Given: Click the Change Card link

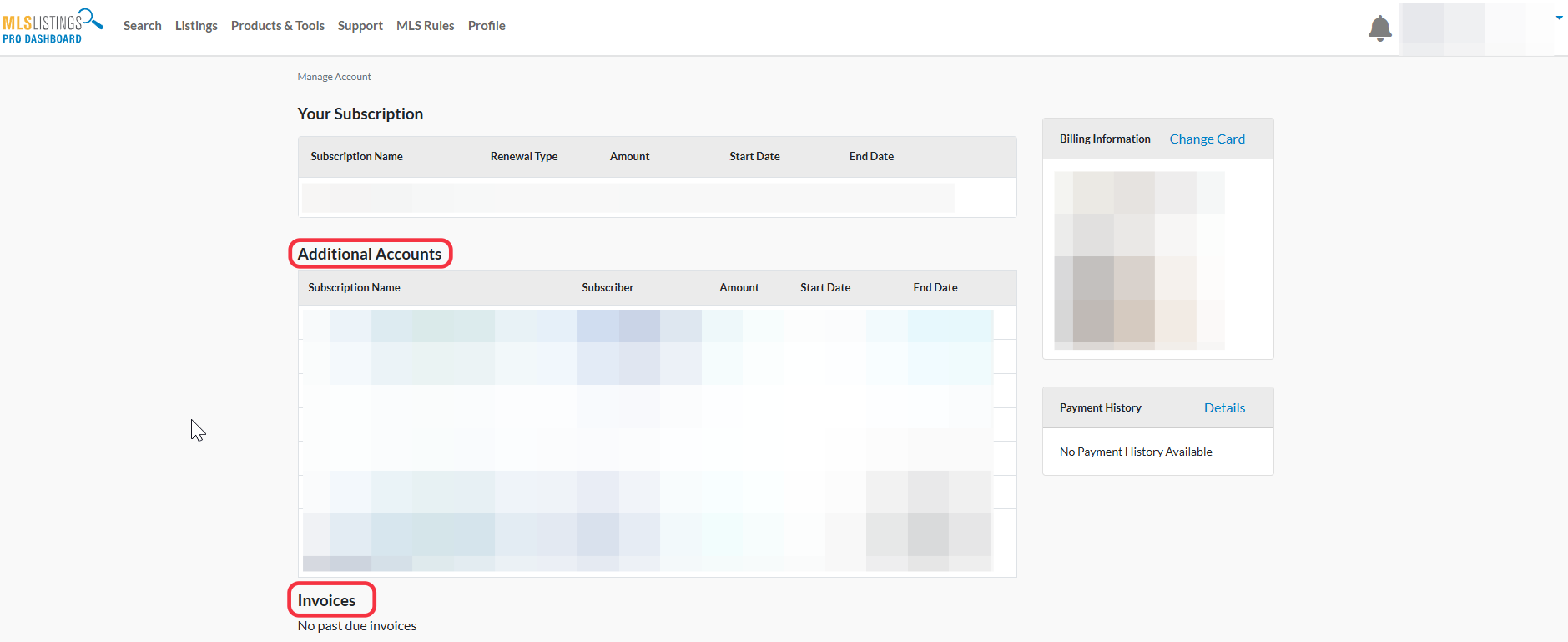Looking at the screenshot, I should [x=1208, y=139].
